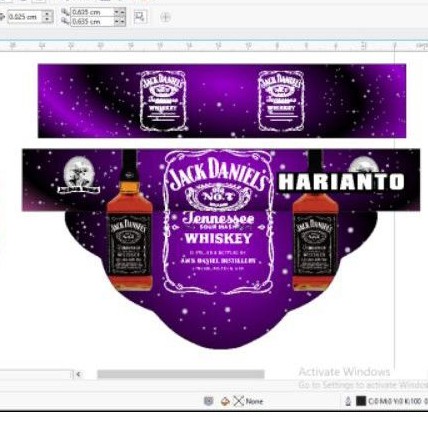Select the portrait emblem at left of banner
Image resolution: width=428 pixels, height=428 pixels.
click(x=79, y=175)
